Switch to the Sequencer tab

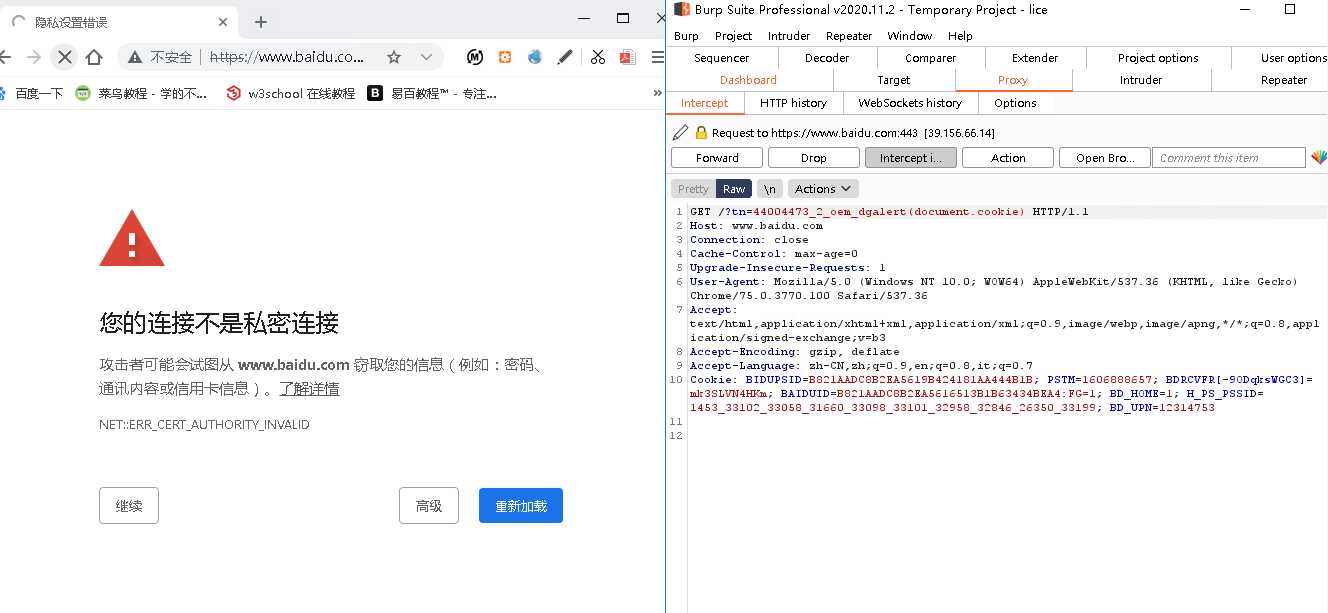721,58
